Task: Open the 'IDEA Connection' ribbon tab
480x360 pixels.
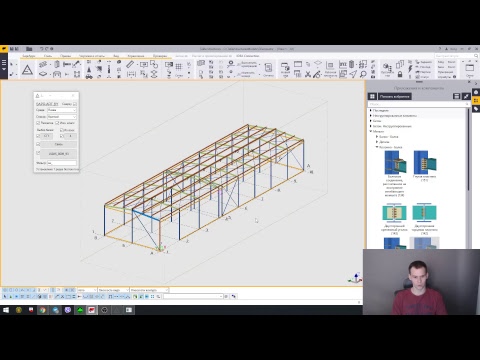Action: [248, 56]
